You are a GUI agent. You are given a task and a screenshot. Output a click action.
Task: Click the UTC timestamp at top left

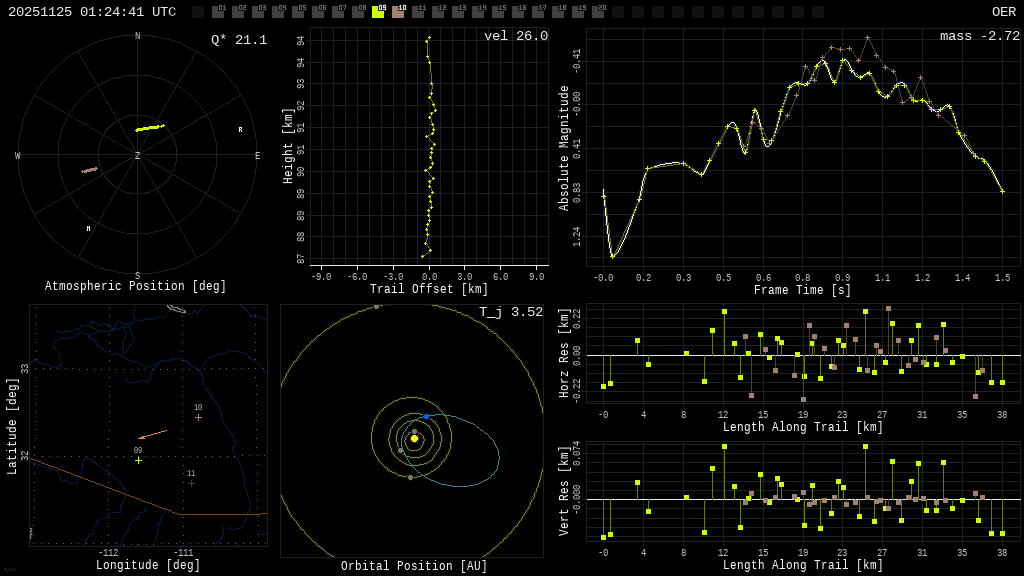pyautogui.click(x=92, y=12)
